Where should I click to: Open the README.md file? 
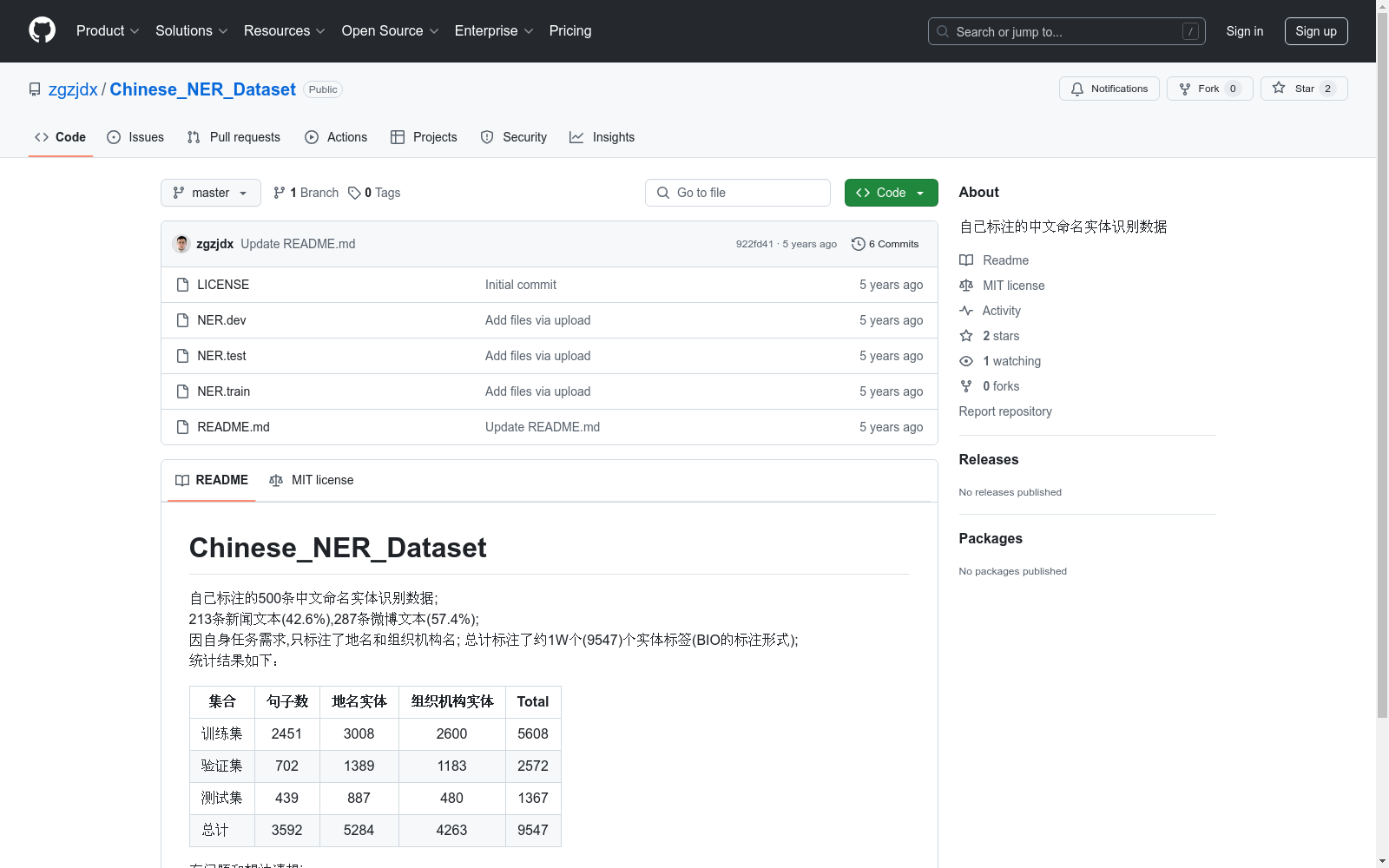pos(234,427)
